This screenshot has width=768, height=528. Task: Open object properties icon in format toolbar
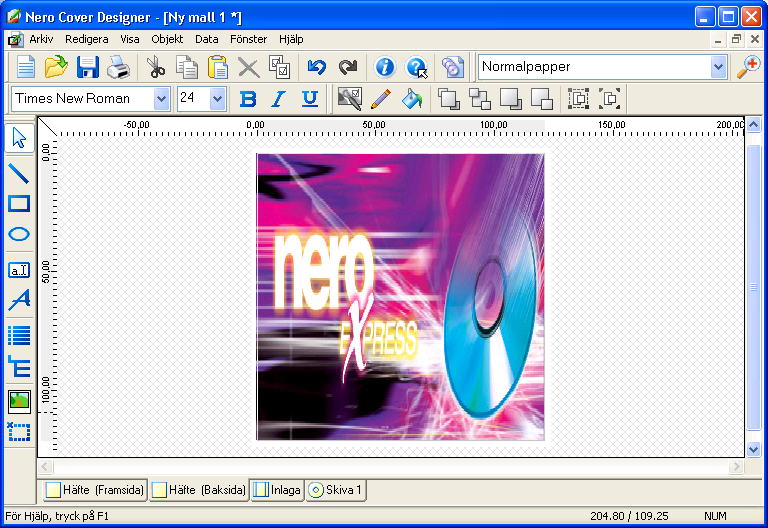click(350, 98)
